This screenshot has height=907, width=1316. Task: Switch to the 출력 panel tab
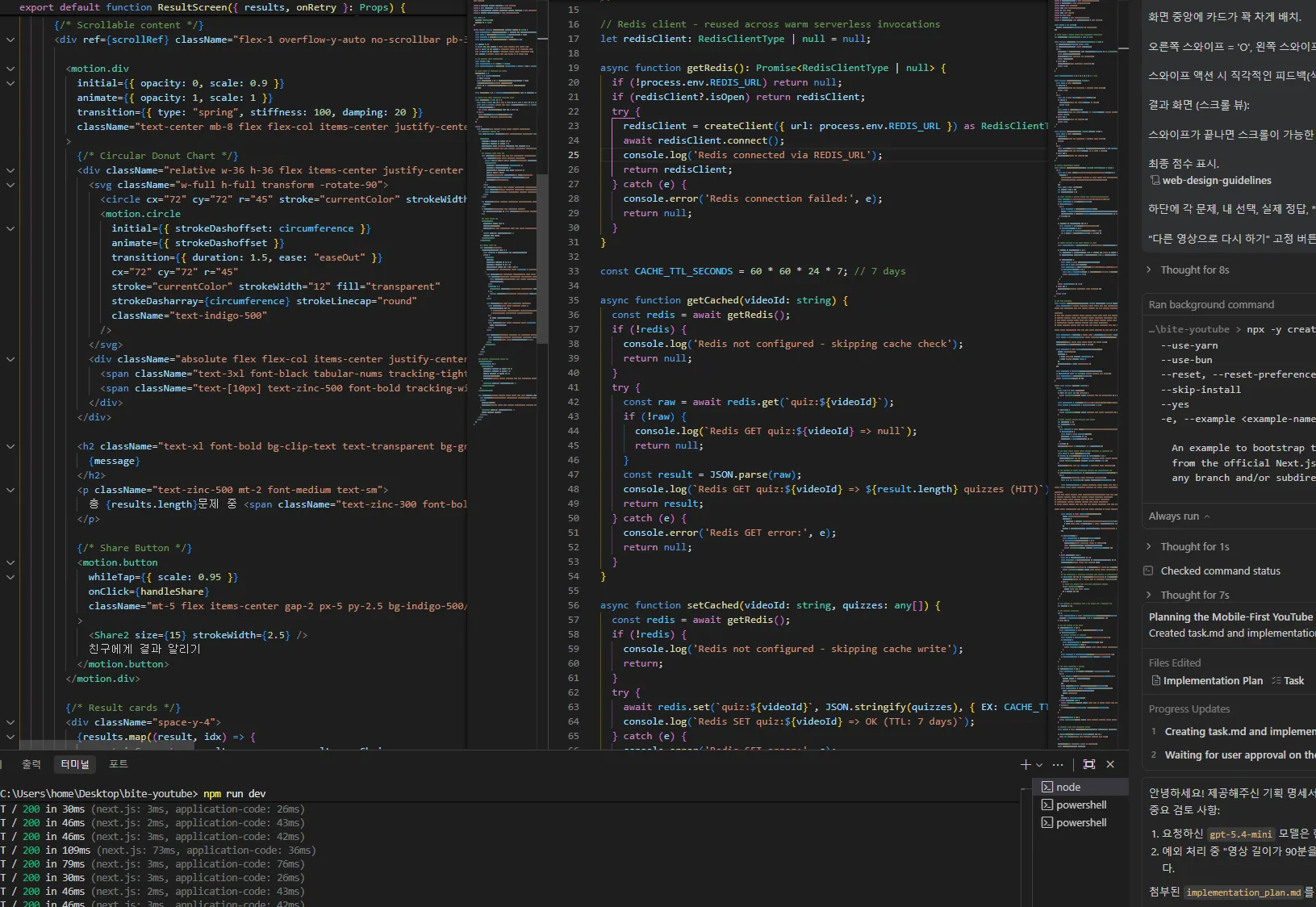[31, 764]
